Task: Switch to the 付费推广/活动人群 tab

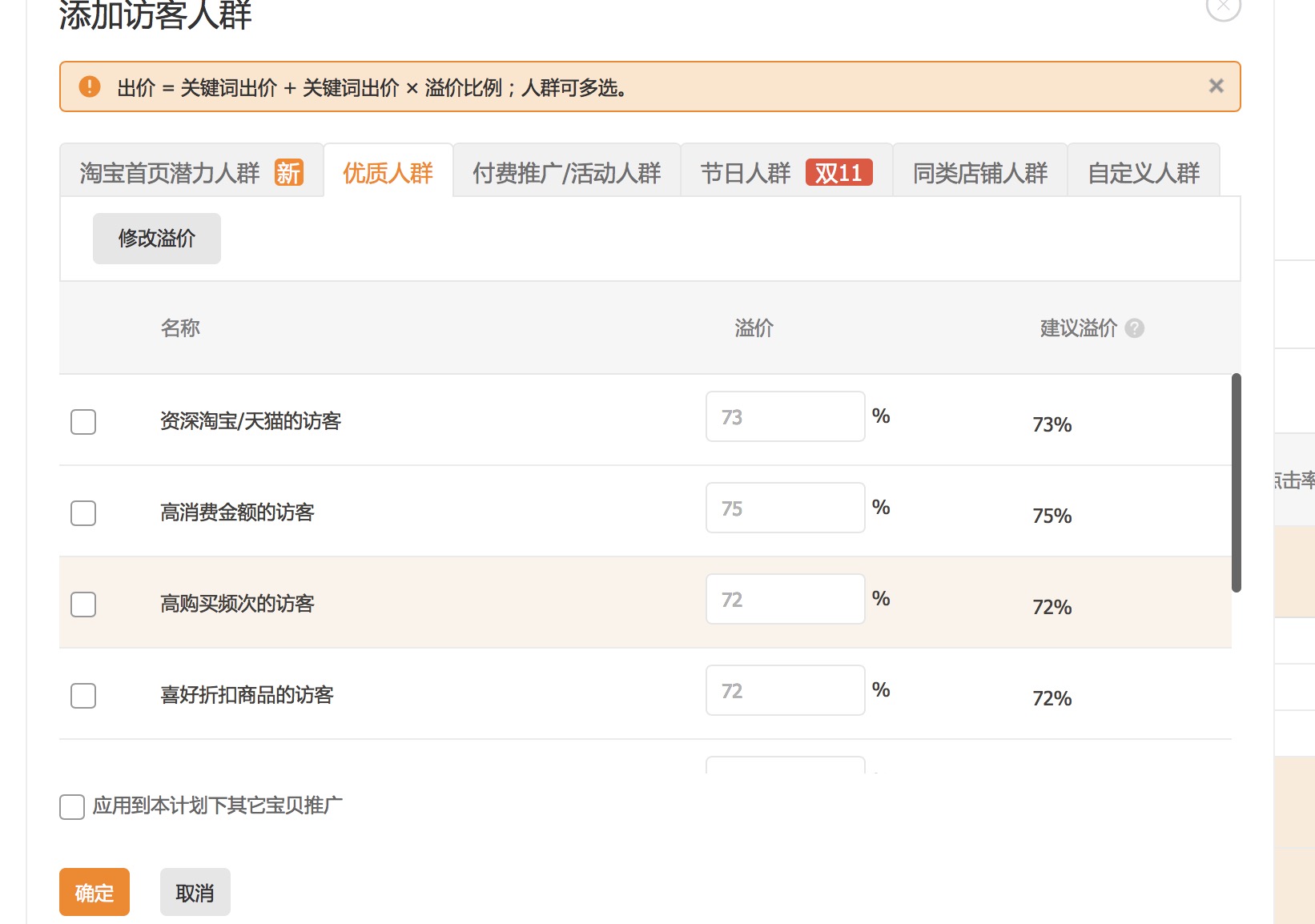Action: (x=566, y=171)
